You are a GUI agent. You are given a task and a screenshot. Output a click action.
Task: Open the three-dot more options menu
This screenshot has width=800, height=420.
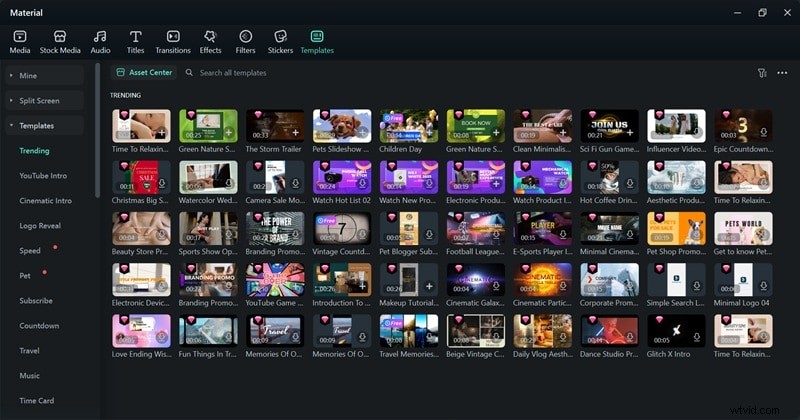click(x=782, y=73)
